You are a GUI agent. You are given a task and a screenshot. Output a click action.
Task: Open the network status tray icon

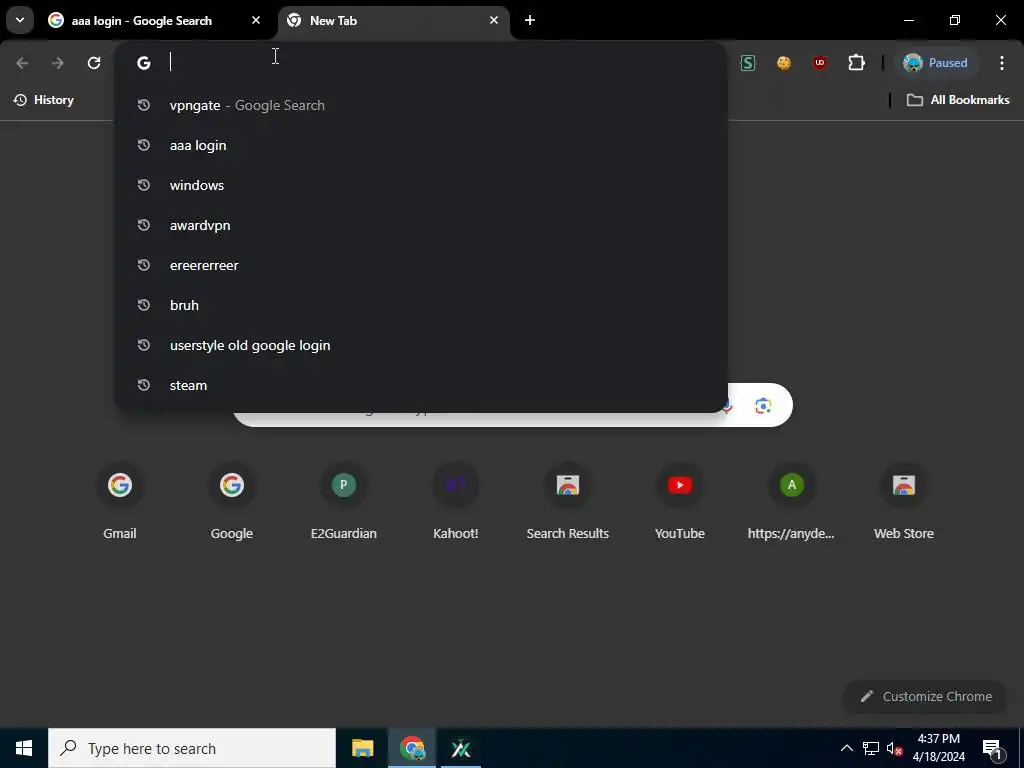click(871, 748)
